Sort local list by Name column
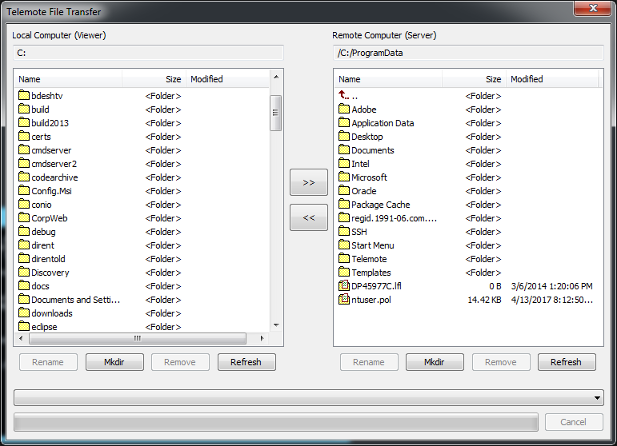 click(x=69, y=79)
